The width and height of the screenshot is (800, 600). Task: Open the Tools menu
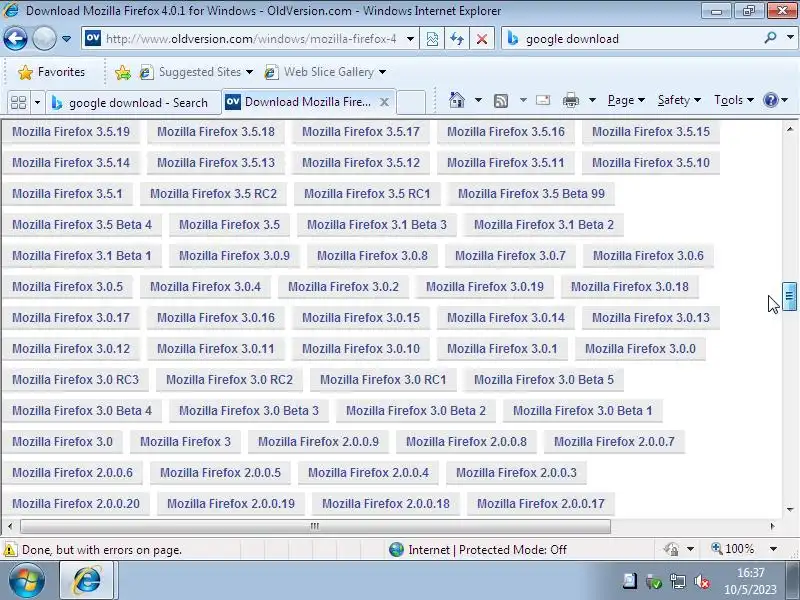734,100
